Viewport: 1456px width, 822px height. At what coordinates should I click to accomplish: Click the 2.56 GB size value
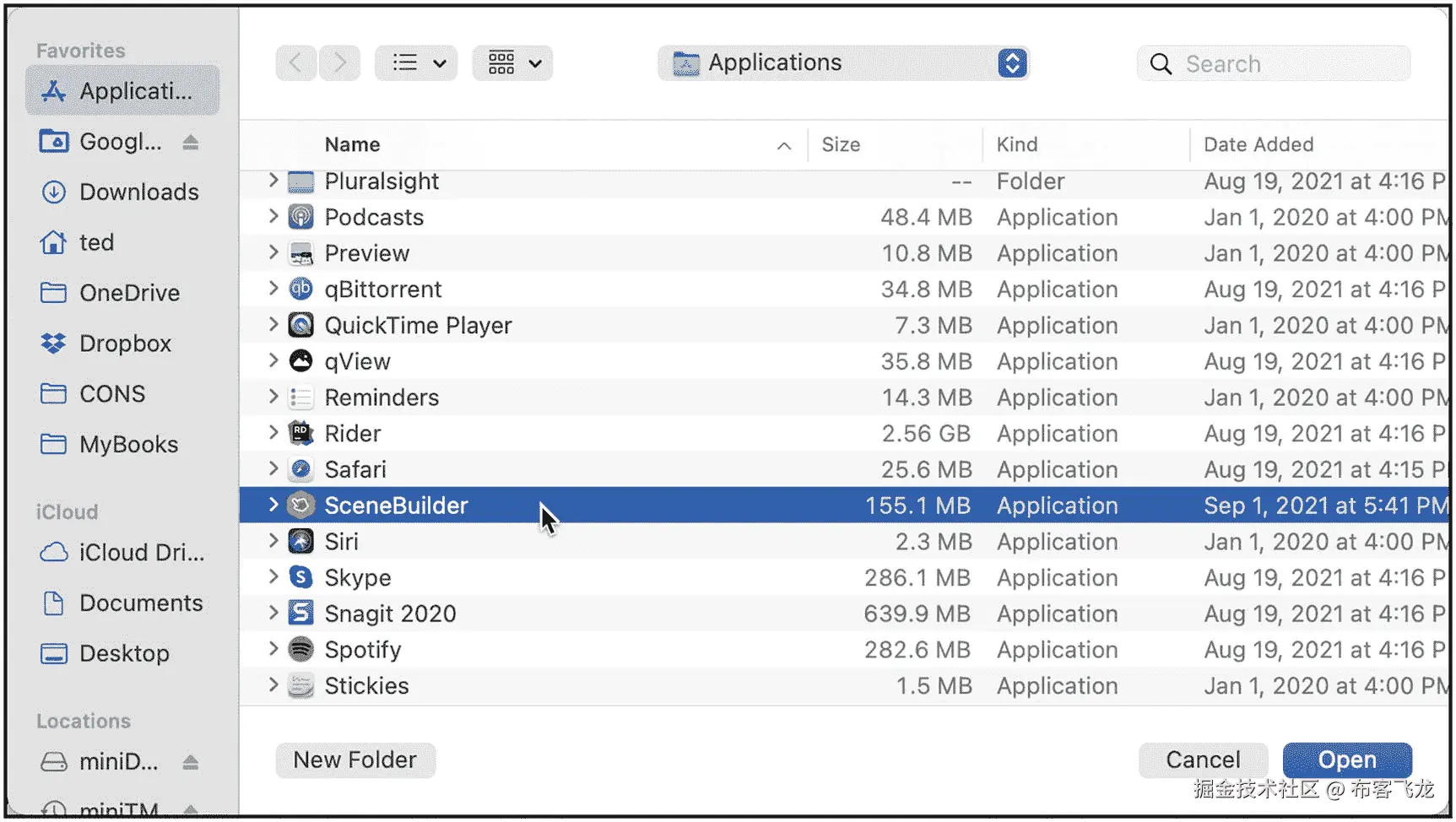(926, 434)
